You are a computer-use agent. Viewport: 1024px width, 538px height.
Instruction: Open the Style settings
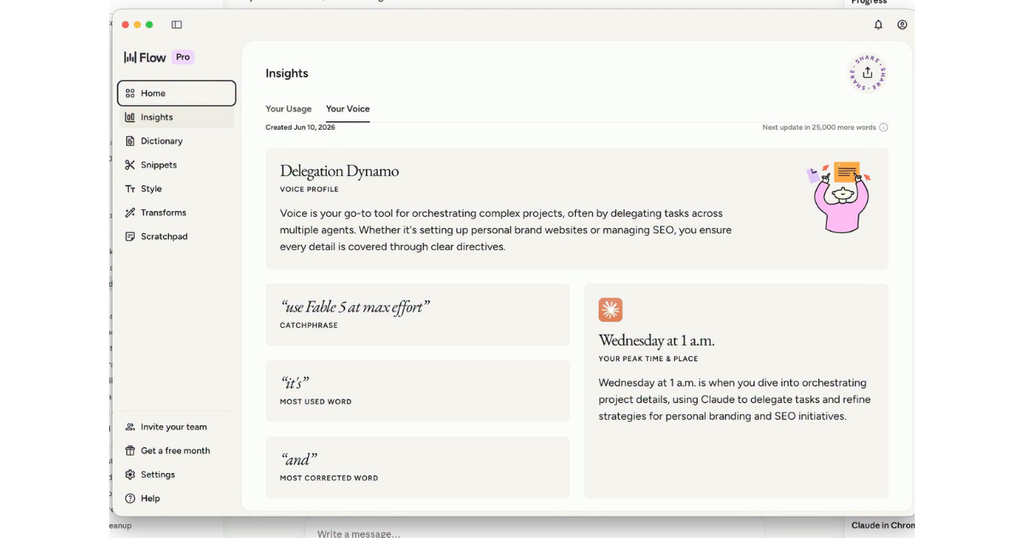pyautogui.click(x=176, y=189)
